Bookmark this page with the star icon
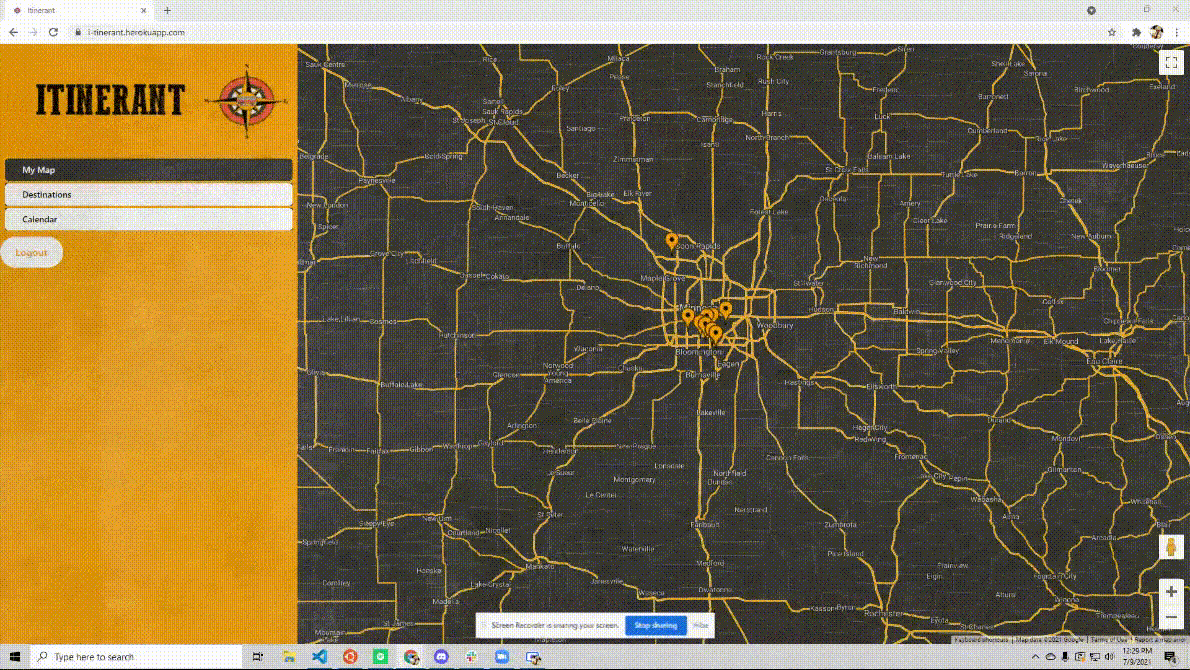The height and width of the screenshot is (670, 1190). point(1112,32)
